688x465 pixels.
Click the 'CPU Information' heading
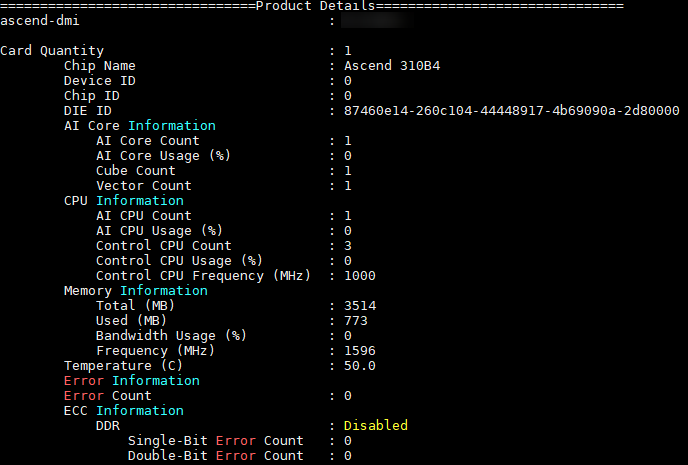(124, 200)
